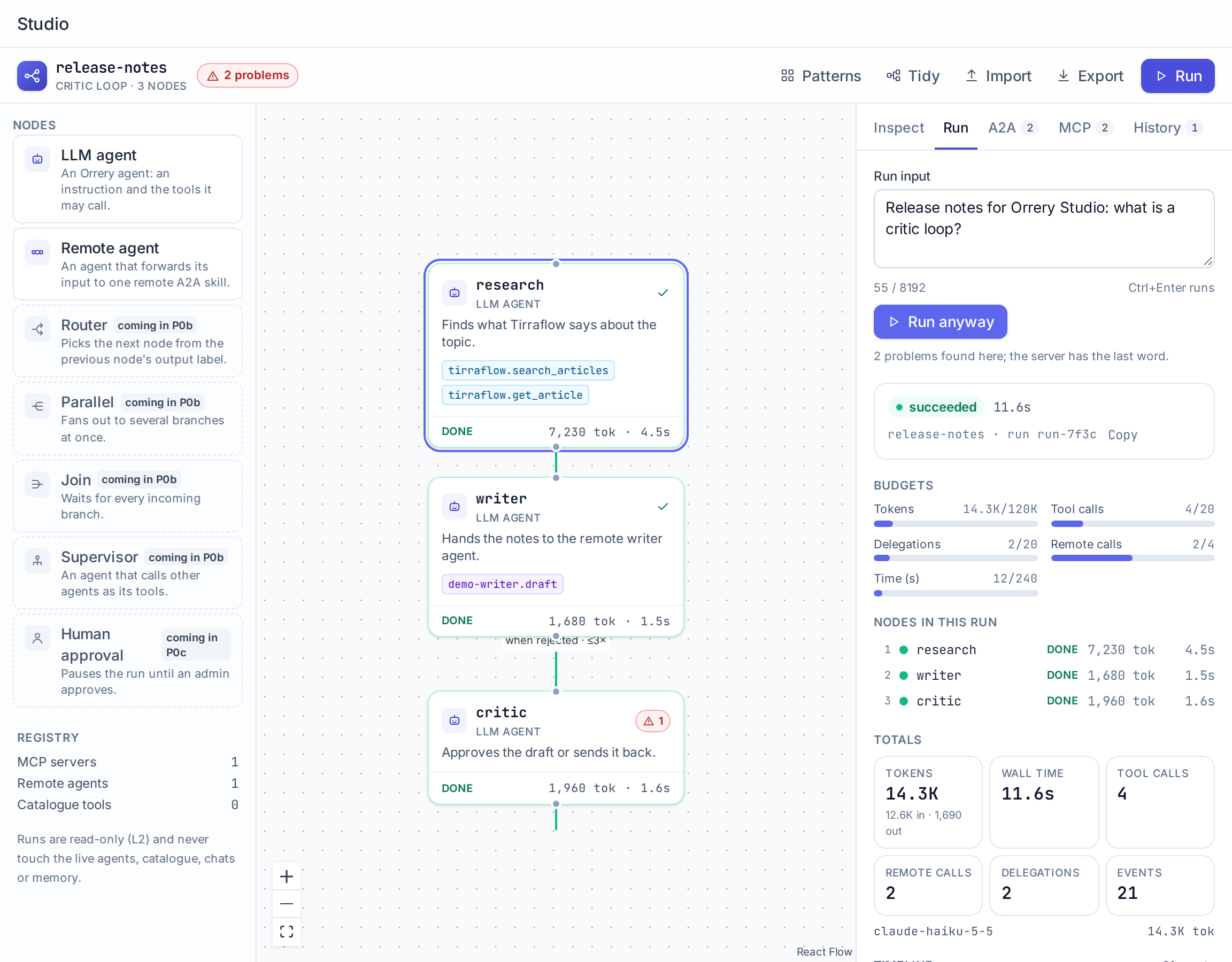Switch to the History tab
This screenshot has width=1232, height=962.
click(1168, 128)
